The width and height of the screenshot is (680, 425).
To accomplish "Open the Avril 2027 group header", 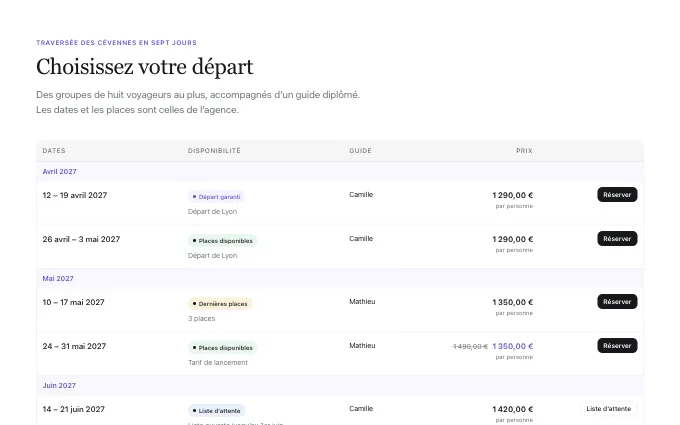I will [x=59, y=171].
